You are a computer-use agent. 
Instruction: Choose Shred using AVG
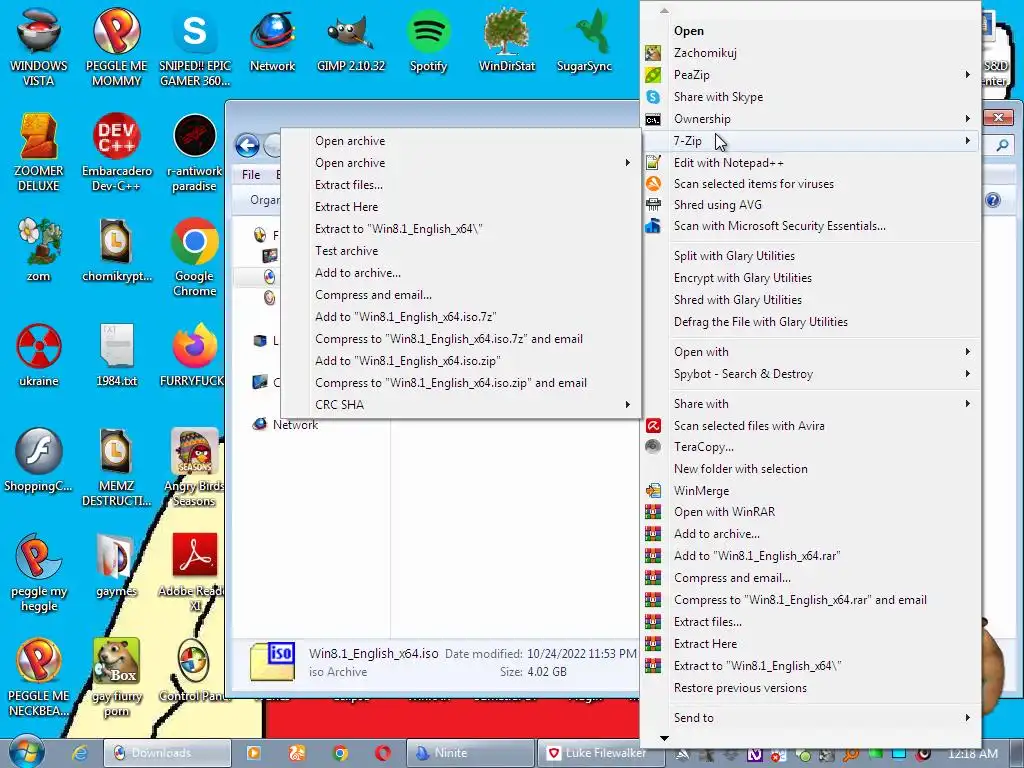[718, 205]
